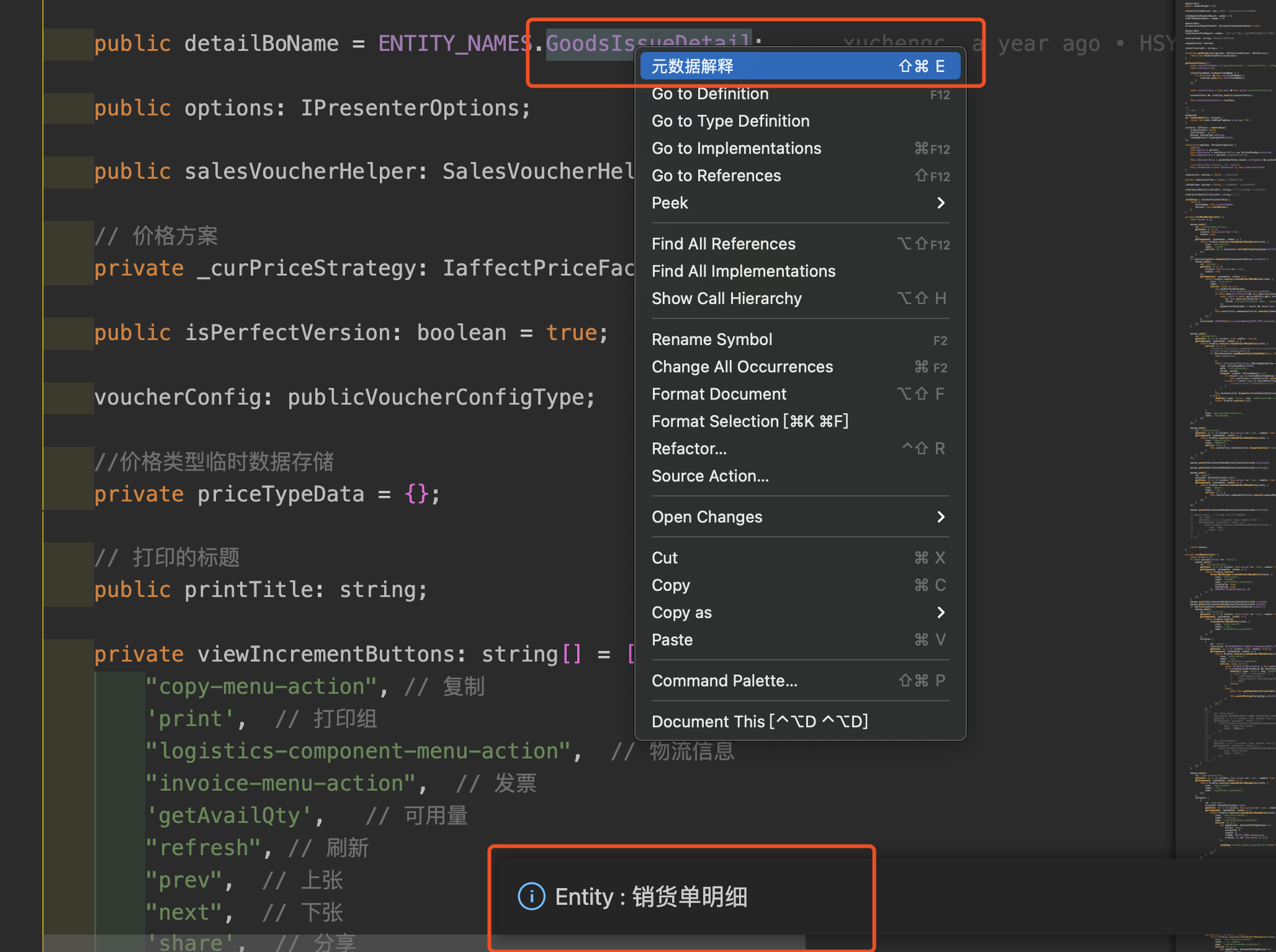
Task: Click the detailBoName property name
Action: 261,43
